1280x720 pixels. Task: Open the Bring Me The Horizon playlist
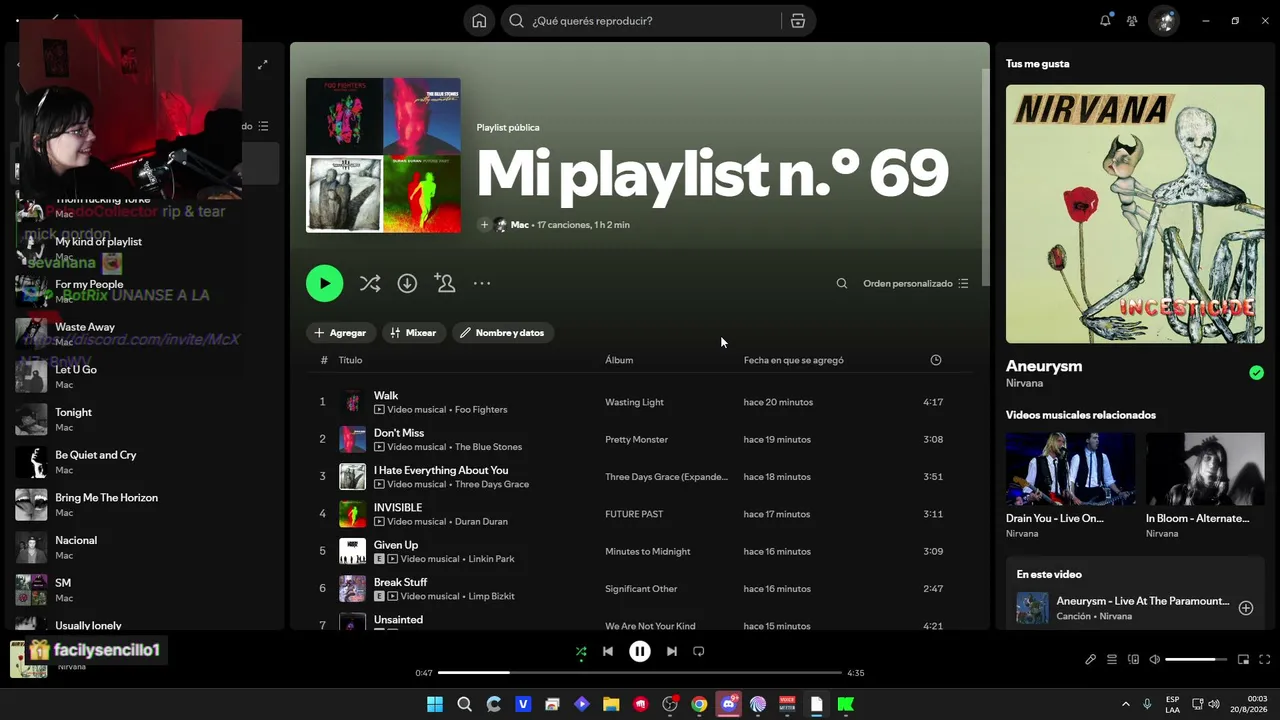[146, 505]
